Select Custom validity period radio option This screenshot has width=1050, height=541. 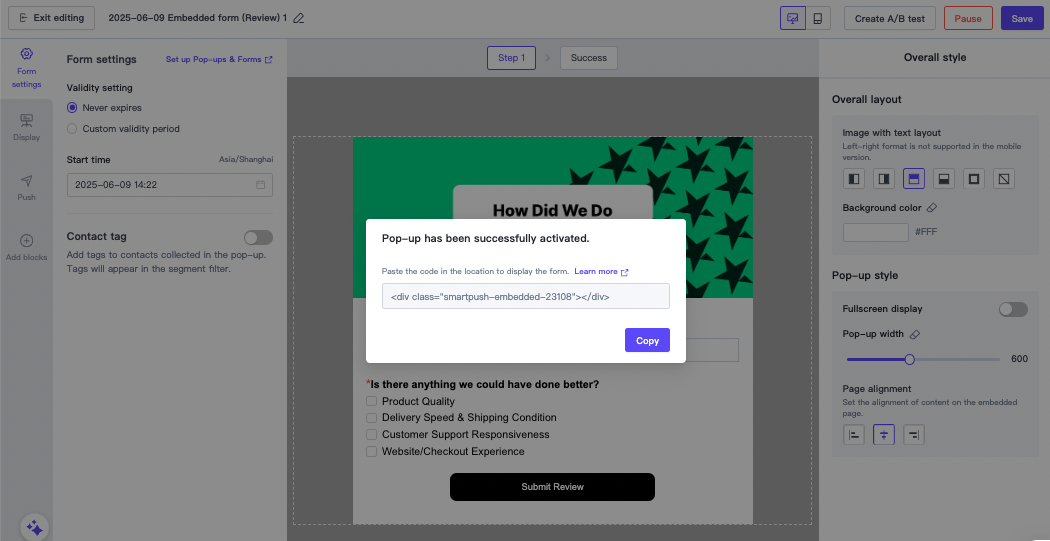[72, 129]
